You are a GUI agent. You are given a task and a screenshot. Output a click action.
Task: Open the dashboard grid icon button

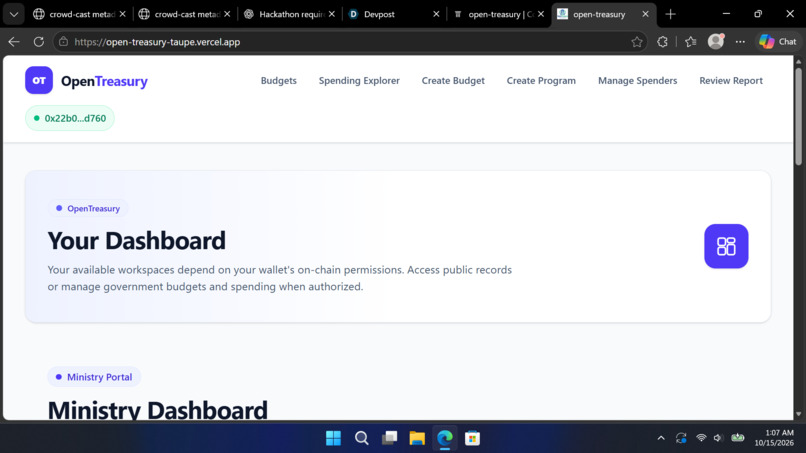726,246
